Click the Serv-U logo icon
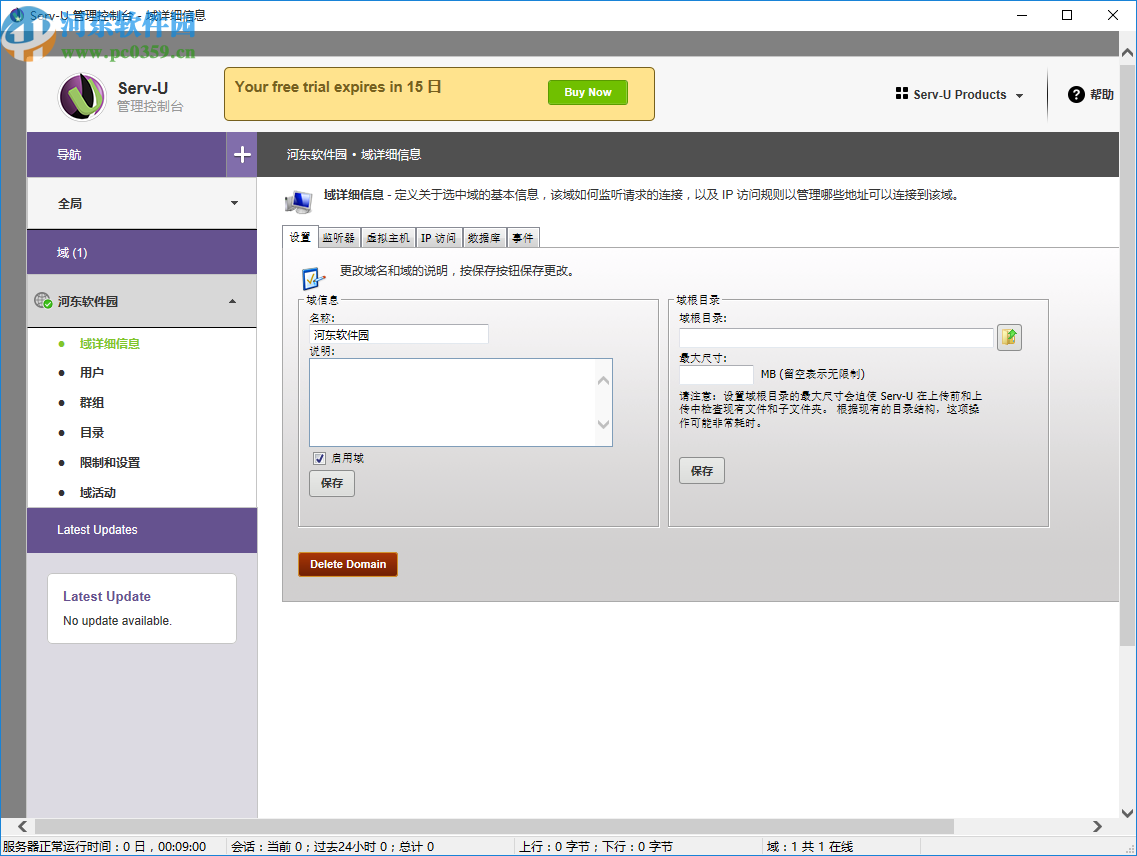The image size is (1137, 856). click(x=82, y=96)
